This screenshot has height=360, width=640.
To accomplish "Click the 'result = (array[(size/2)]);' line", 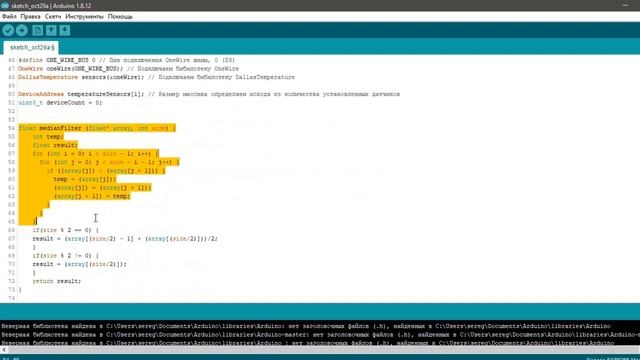I will (x=80, y=264).
